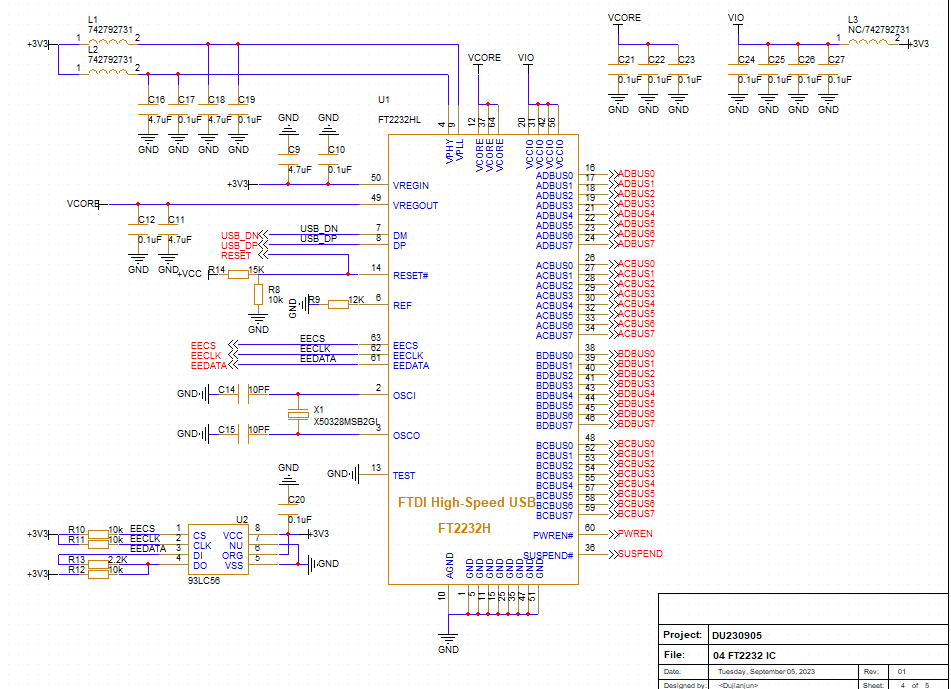Image resolution: width=951 pixels, height=689 pixels.
Task: Click the C10 capacitor symbol
Action: (x=328, y=160)
